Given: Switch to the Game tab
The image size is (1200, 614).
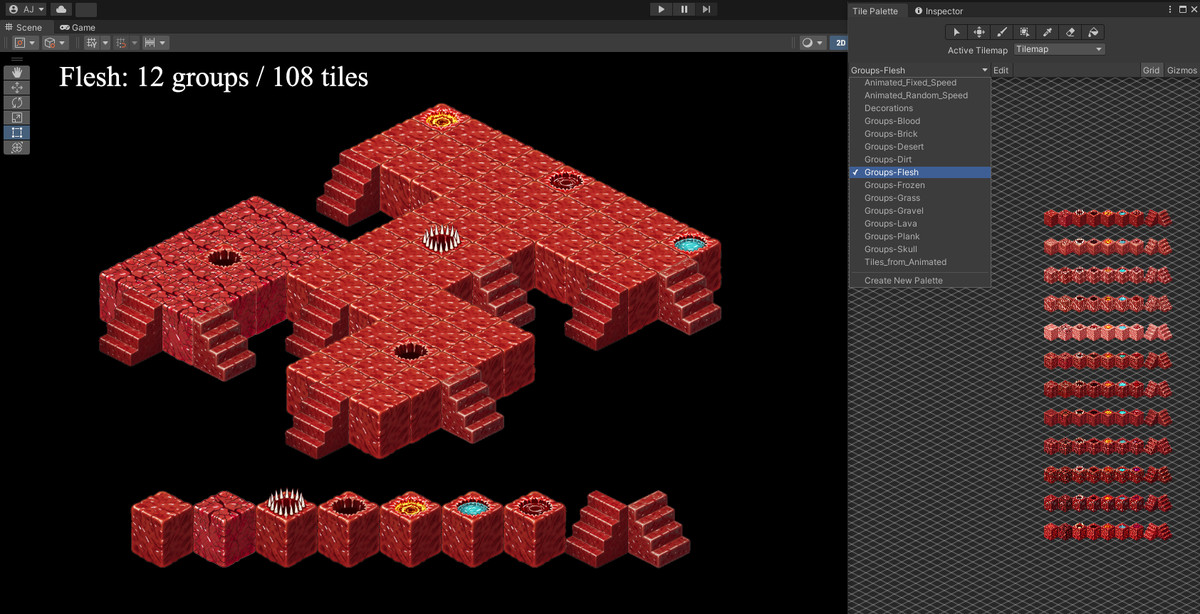Looking at the screenshot, I should 78,27.
